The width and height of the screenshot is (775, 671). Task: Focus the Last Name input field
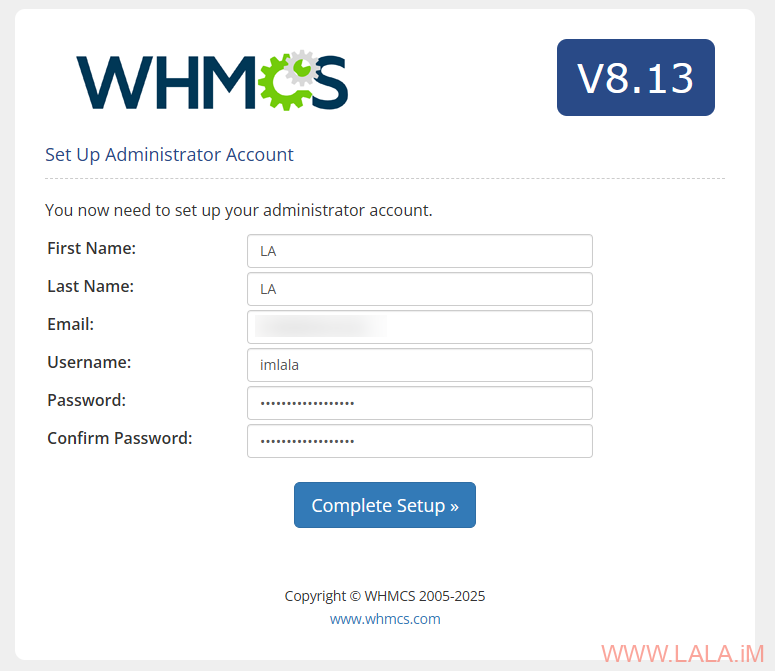(420, 289)
